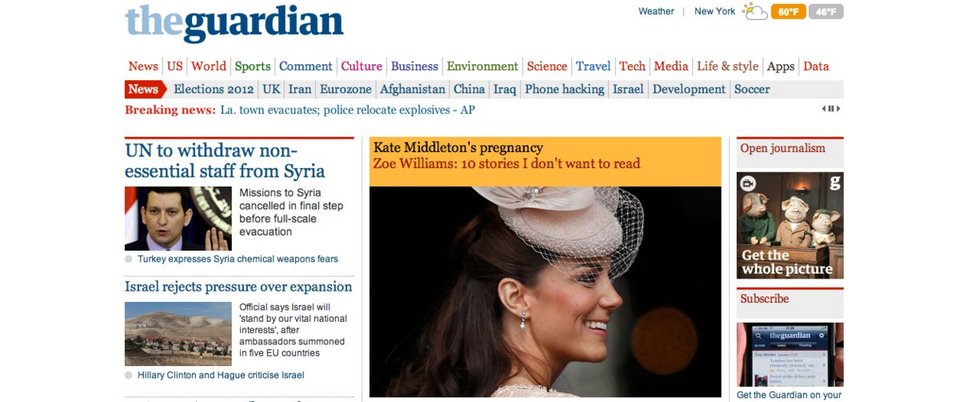Viewport: 960px width, 402px height.
Task: Click grey bullet beside Turkey Syria story
Action: coord(129,259)
